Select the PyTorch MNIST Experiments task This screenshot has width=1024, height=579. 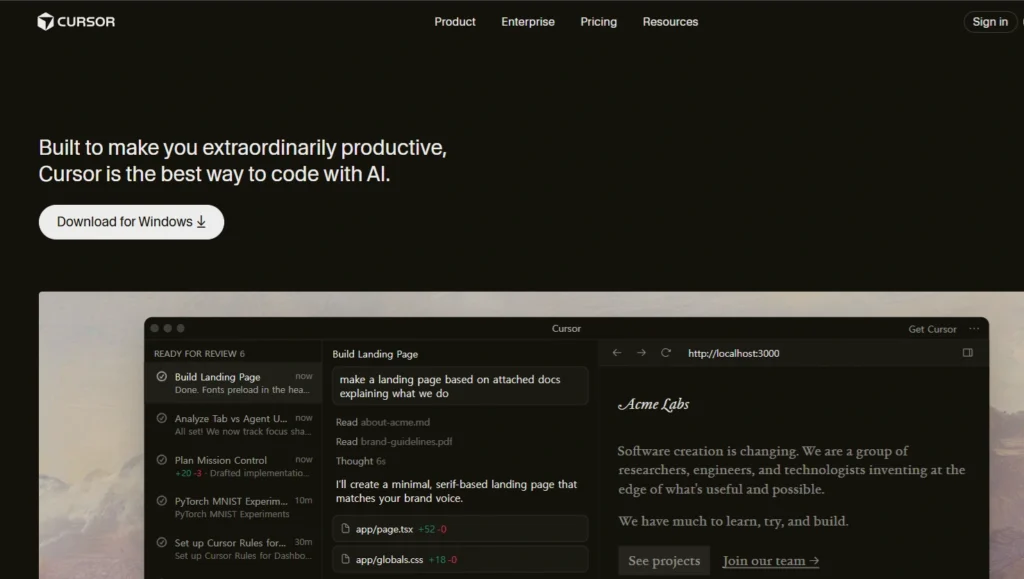[234, 507]
